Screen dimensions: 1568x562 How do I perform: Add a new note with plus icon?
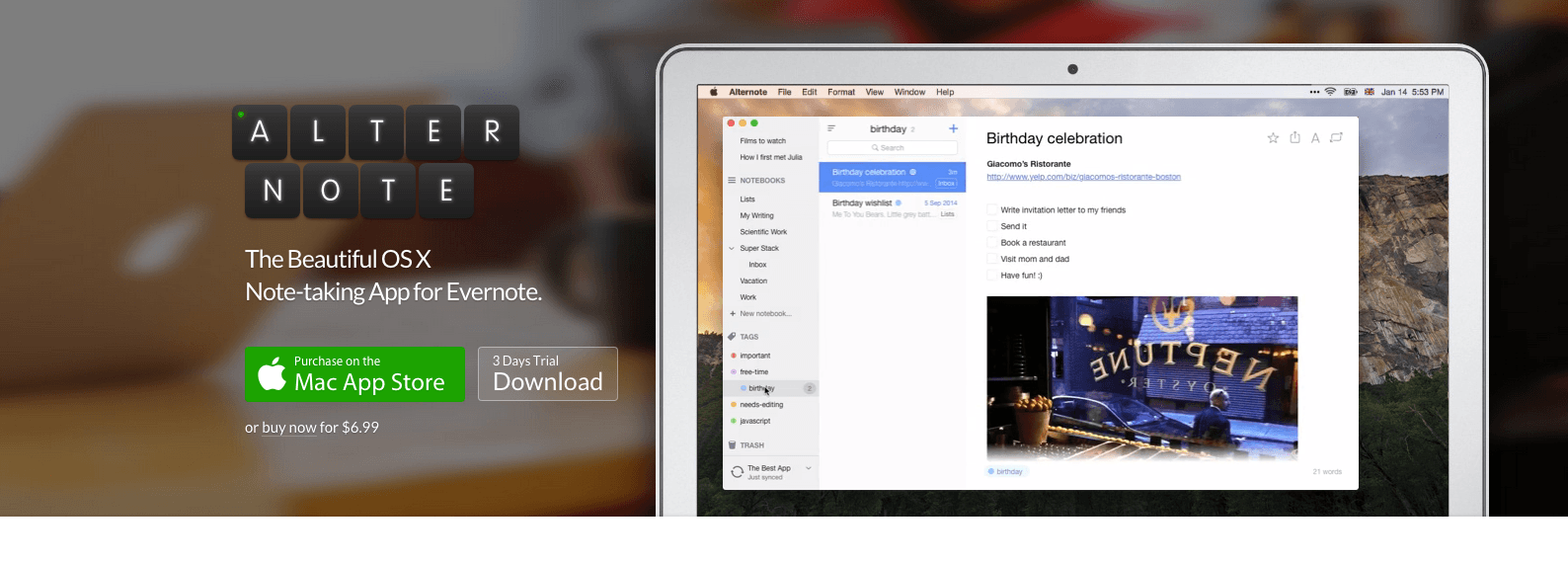point(953,128)
